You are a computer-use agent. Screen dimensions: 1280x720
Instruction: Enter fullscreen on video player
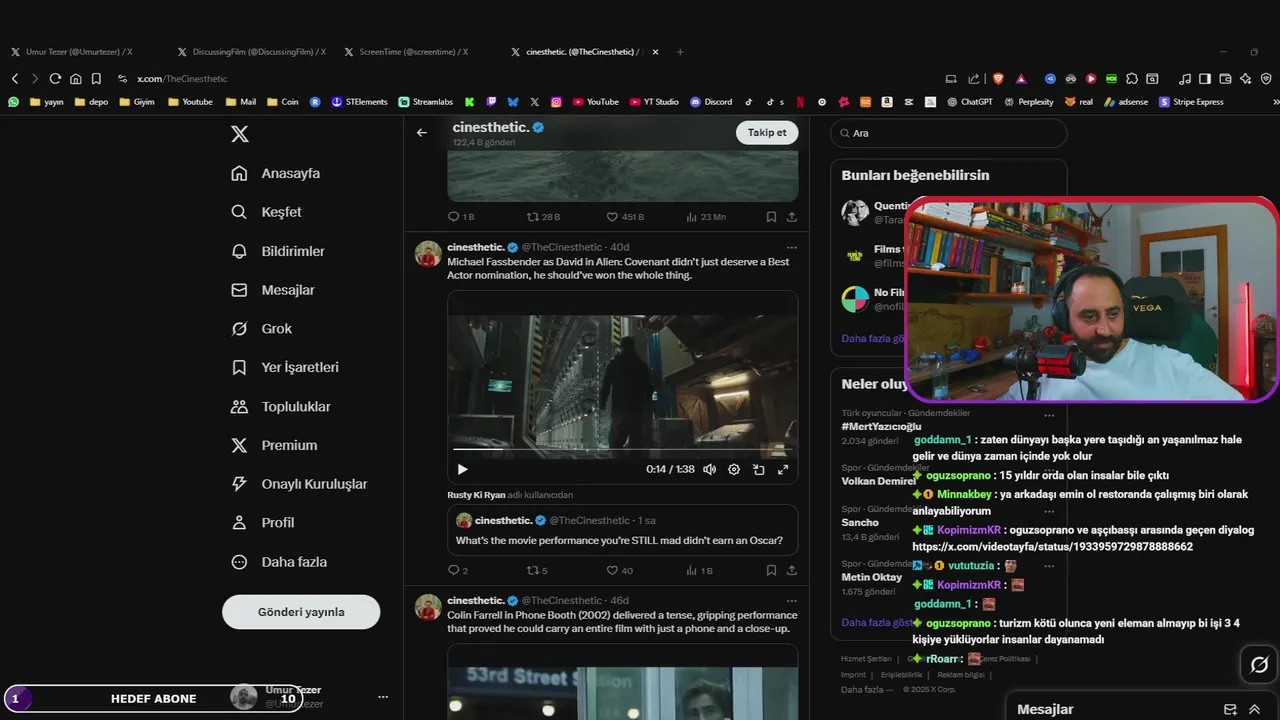coord(783,469)
